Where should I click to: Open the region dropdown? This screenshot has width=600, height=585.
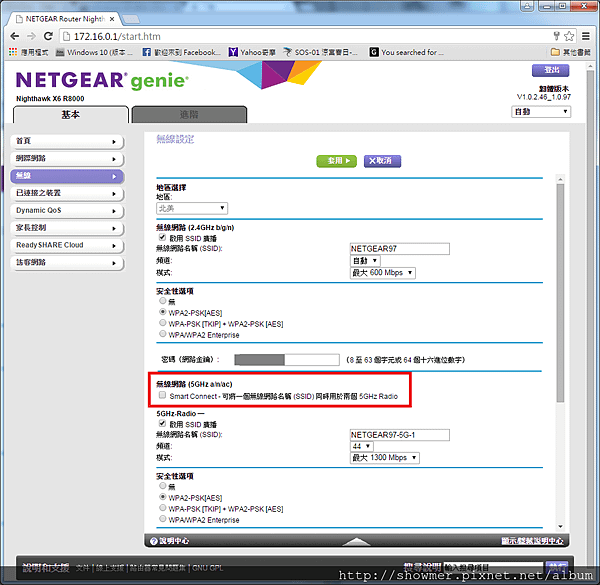coord(192,209)
